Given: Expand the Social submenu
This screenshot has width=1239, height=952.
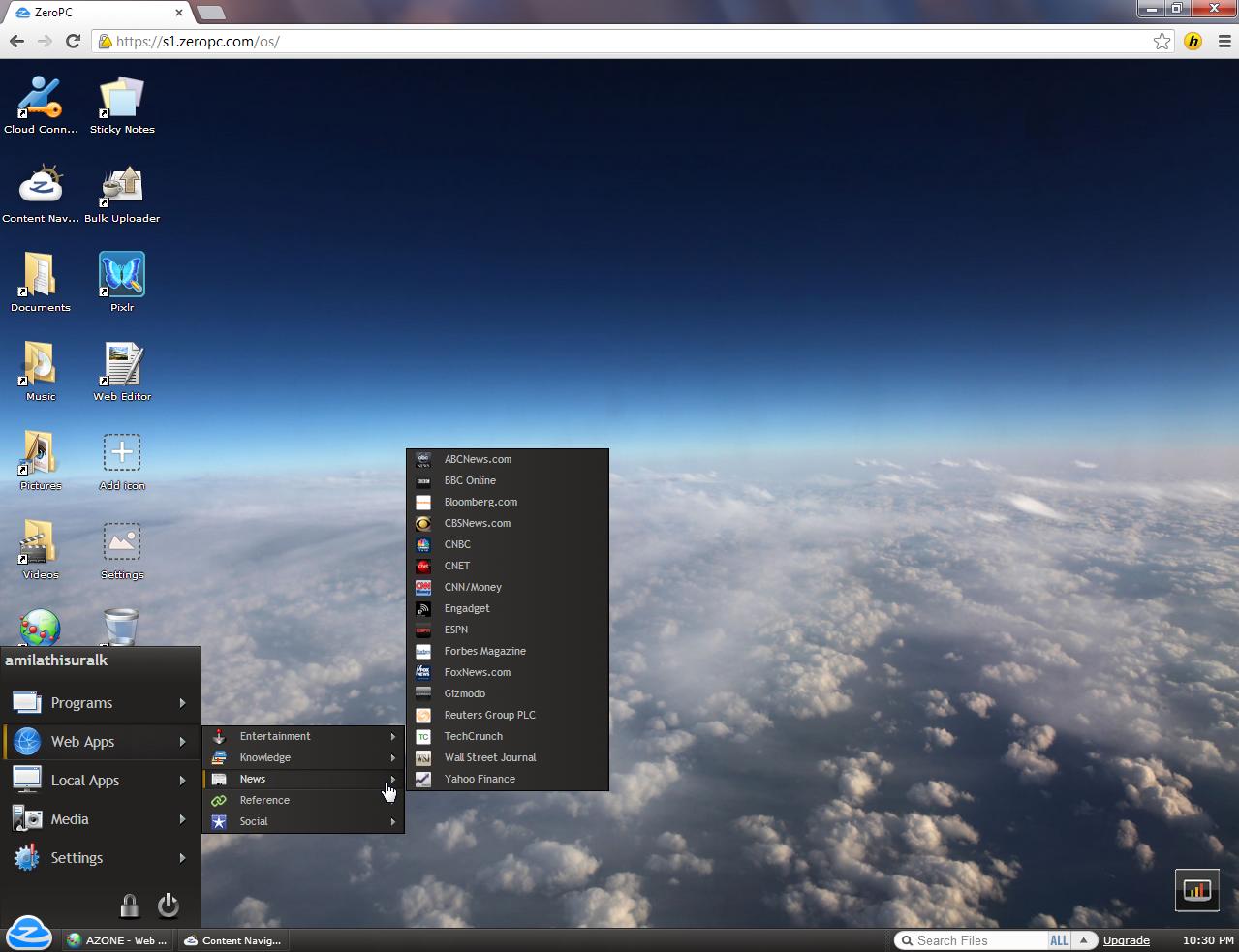Looking at the screenshot, I should click(303, 821).
